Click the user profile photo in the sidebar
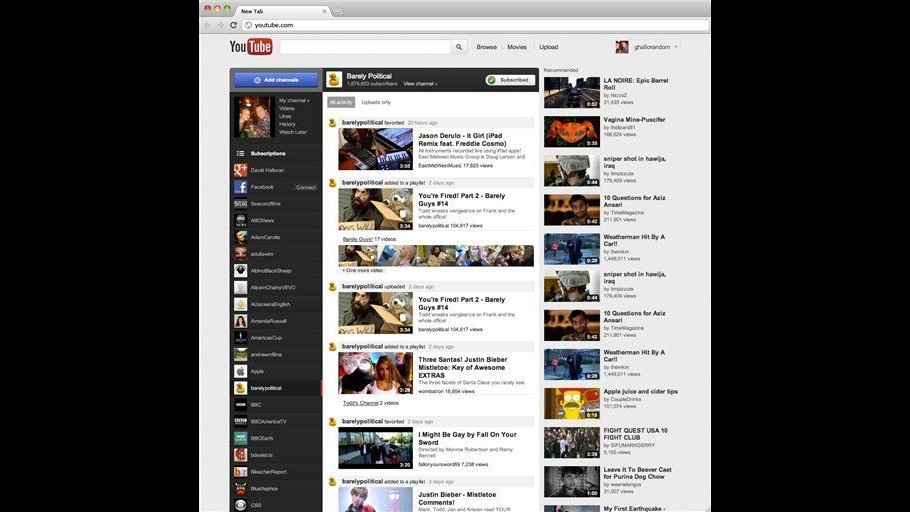Image resolution: width=910 pixels, height=512 pixels. 254,117
